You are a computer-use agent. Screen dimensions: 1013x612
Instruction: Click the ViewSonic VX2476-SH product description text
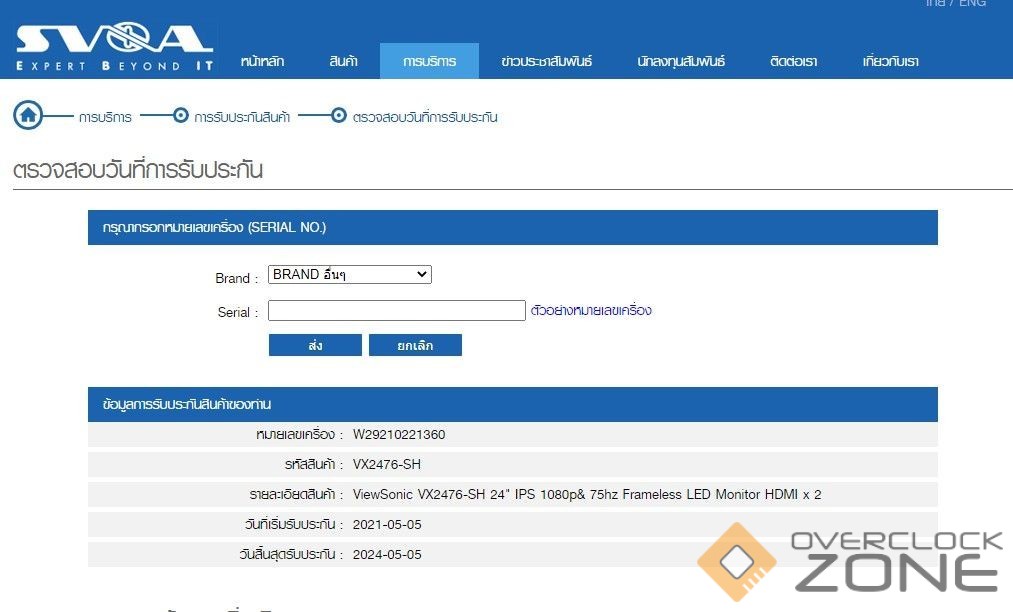pyautogui.click(x=587, y=494)
